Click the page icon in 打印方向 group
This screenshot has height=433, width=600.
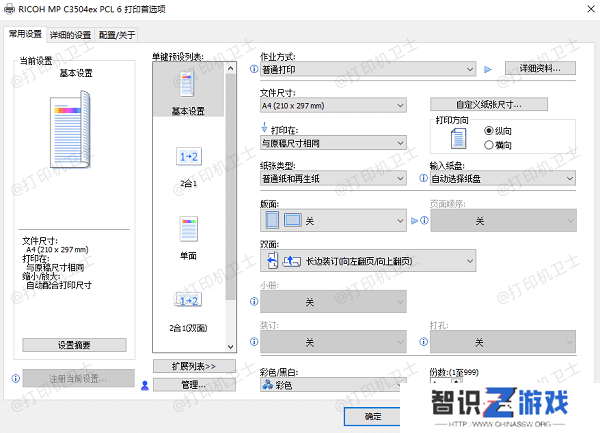coord(458,138)
